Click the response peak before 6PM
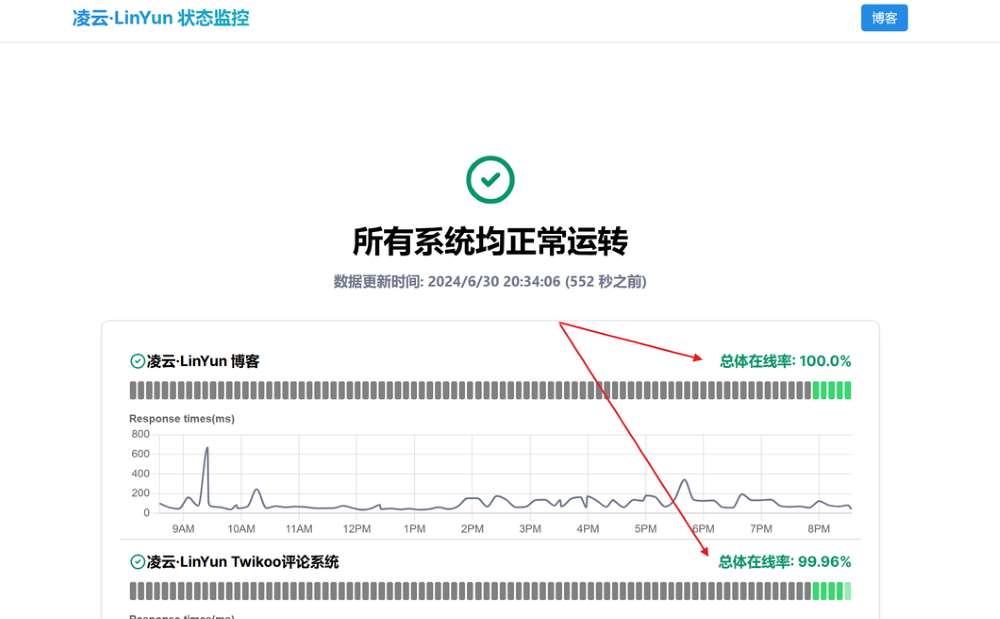 [x=684, y=481]
